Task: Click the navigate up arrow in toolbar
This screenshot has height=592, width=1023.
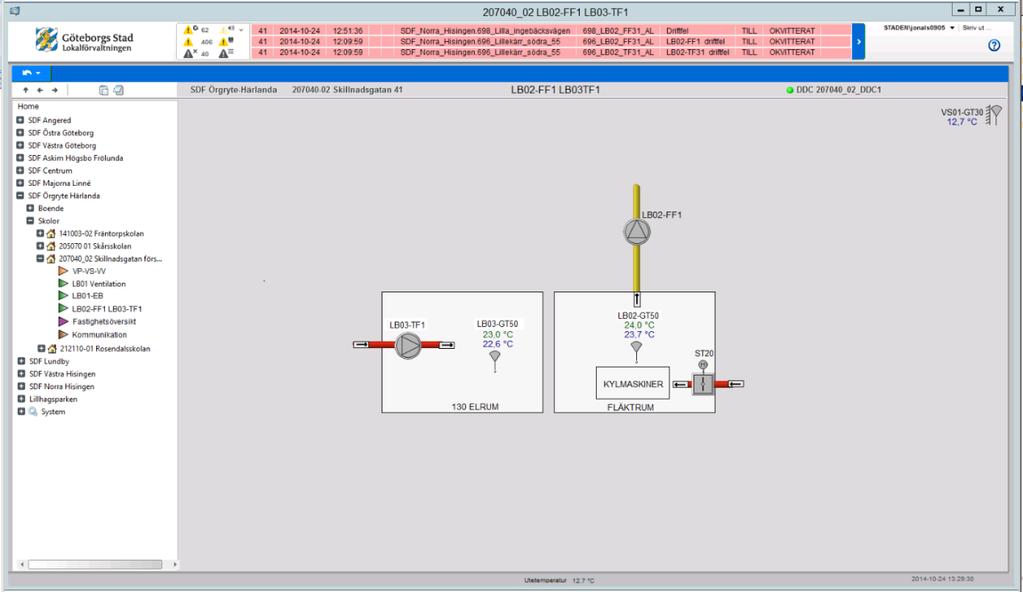Action: click(x=25, y=90)
